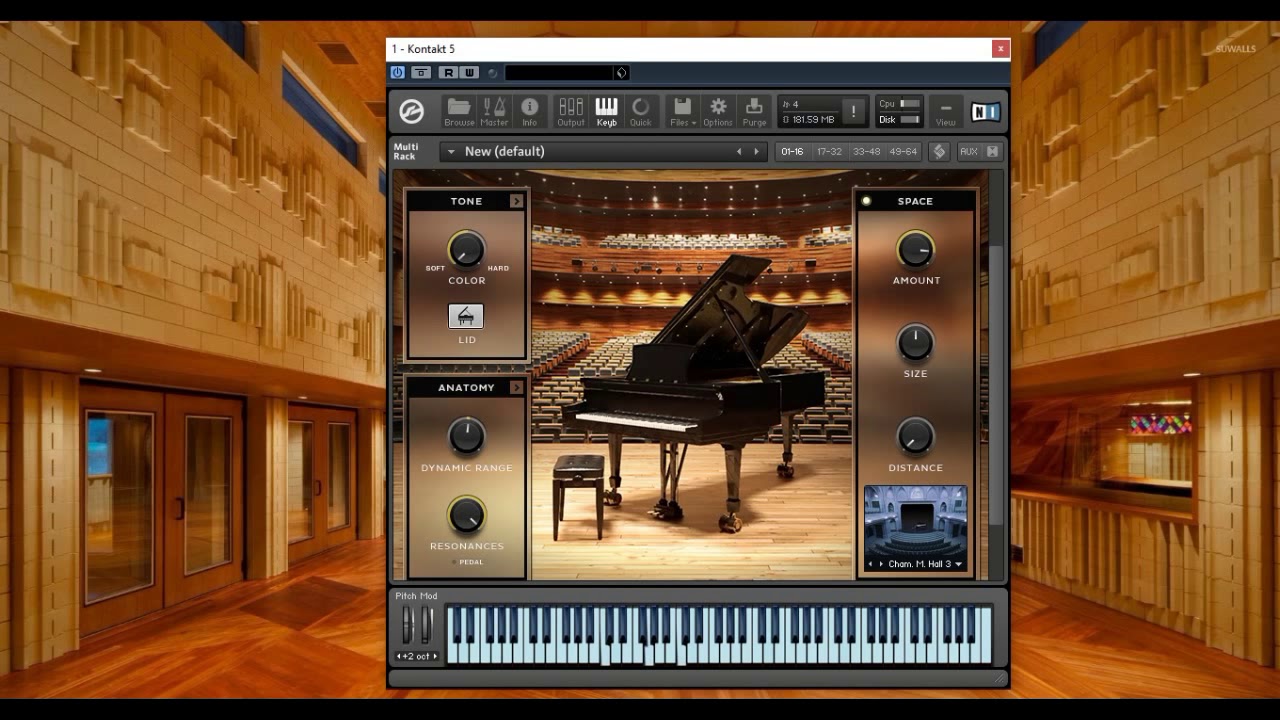Click the Mod wheel

[x=427, y=625]
